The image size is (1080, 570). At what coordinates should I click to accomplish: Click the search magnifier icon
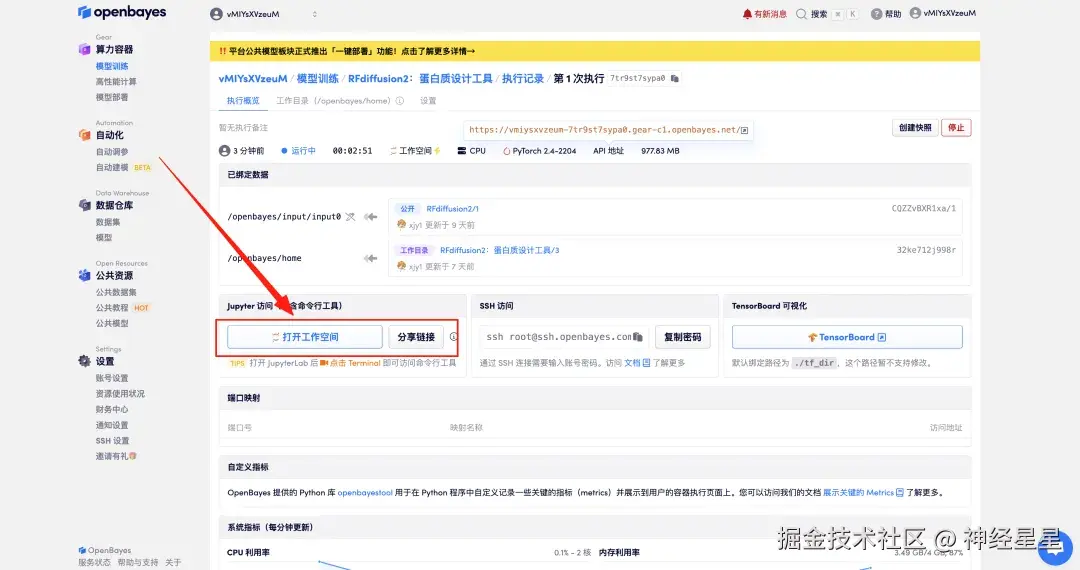[801, 14]
